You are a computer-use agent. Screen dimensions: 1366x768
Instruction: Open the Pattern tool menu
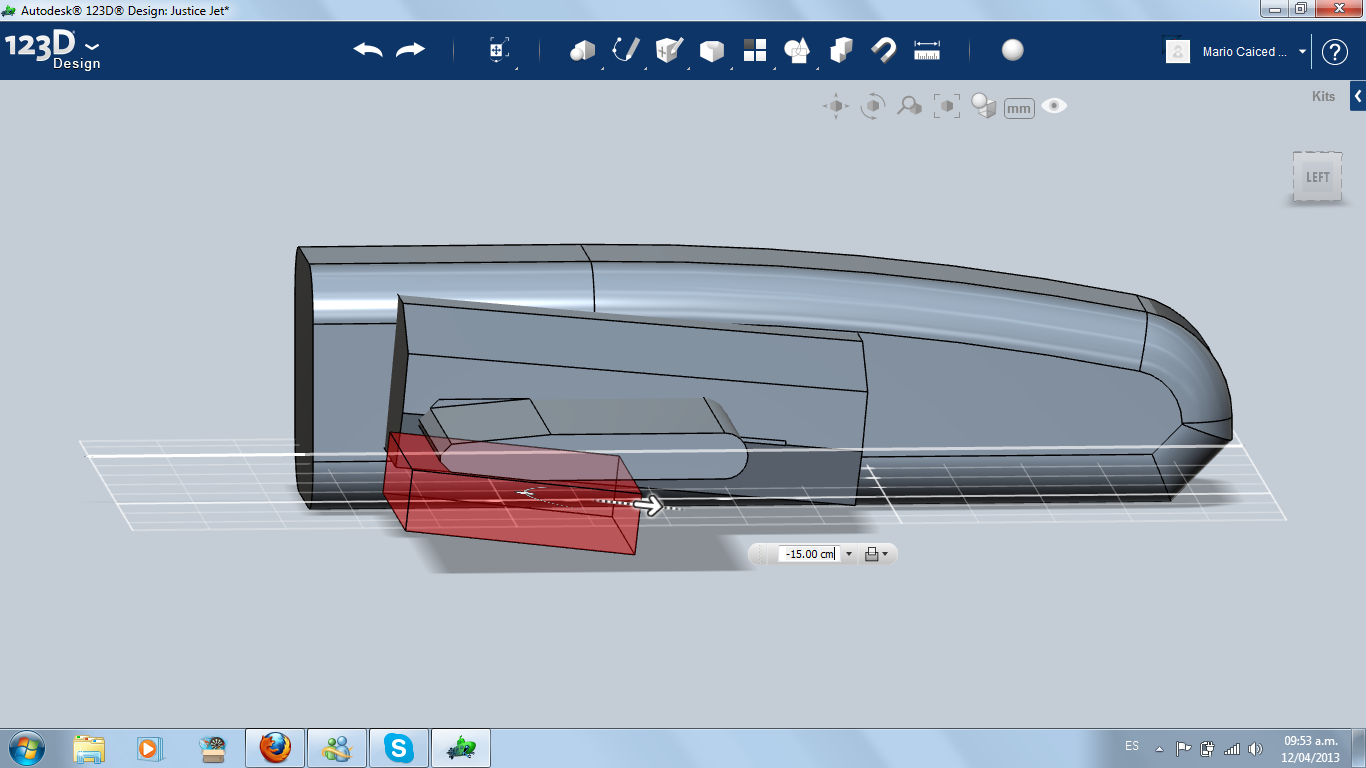(x=754, y=50)
